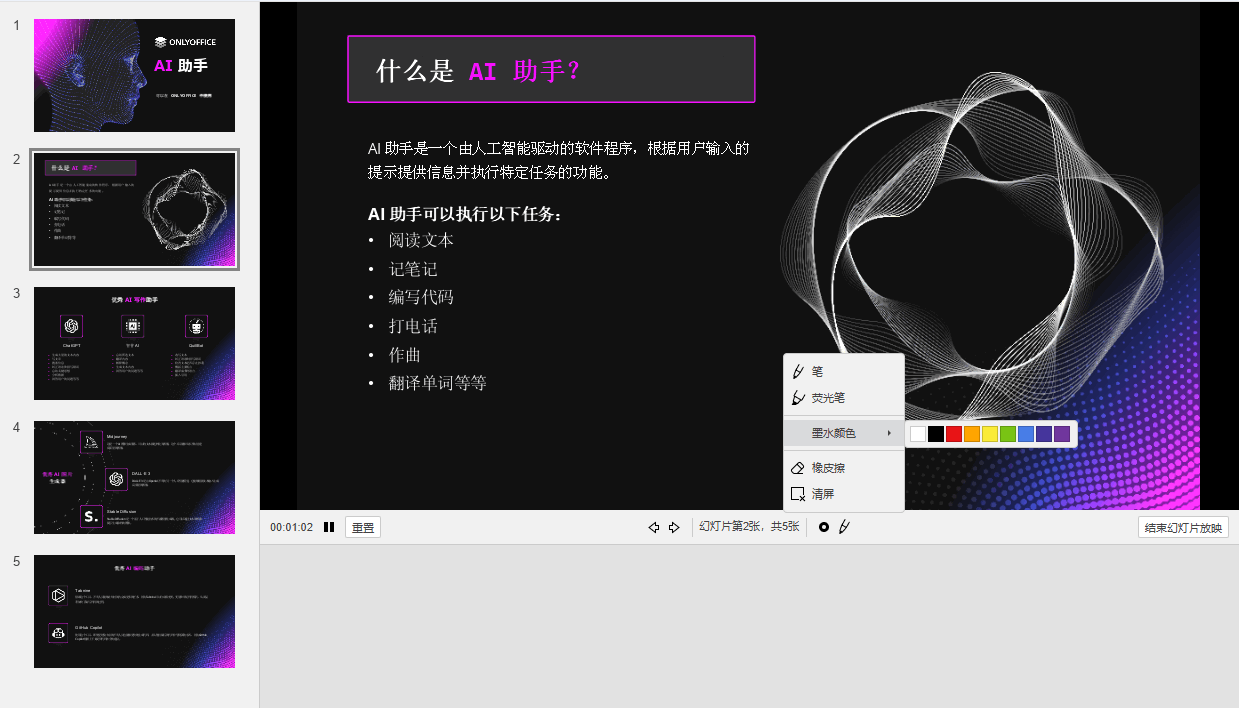Jump to slide 3 via its thumbnail
The image size is (1239, 708).
134,343
